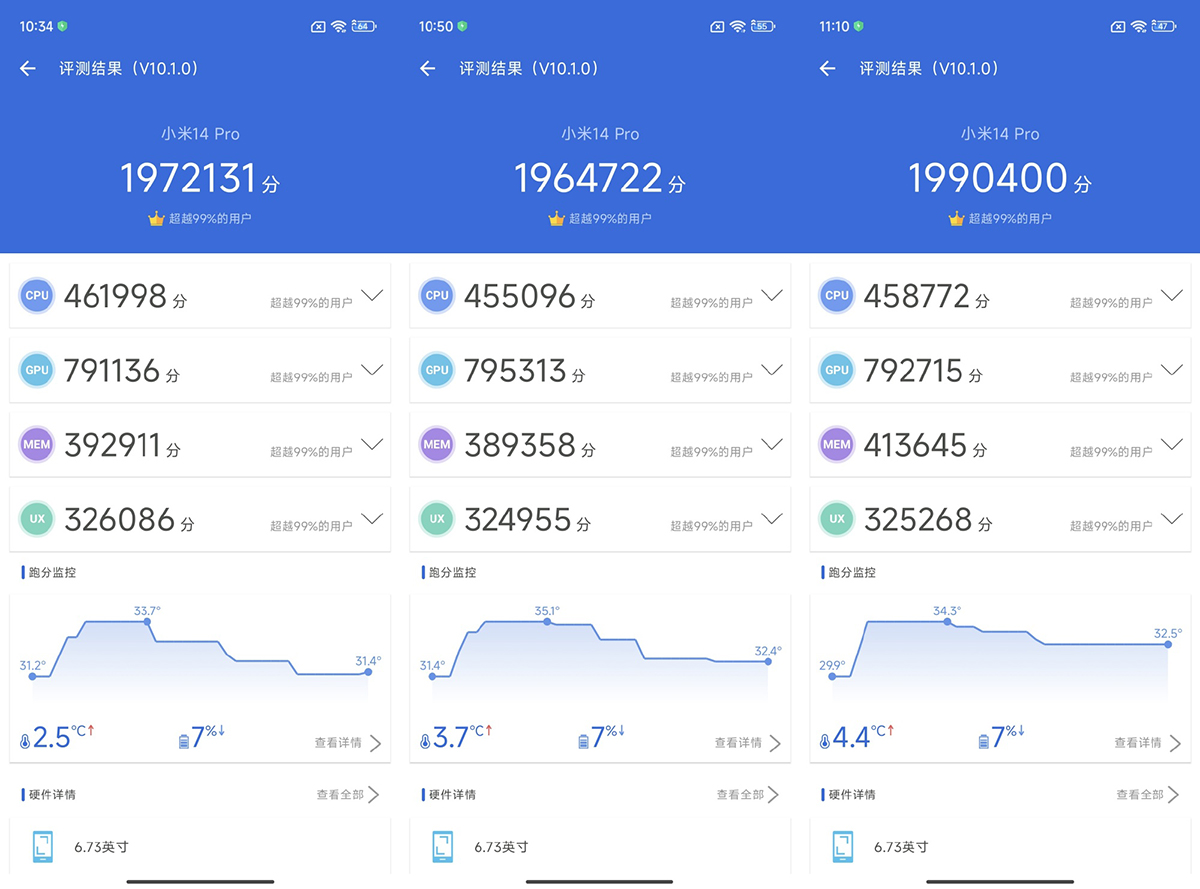Tap the battery indicator showing 47

(x=1164, y=26)
